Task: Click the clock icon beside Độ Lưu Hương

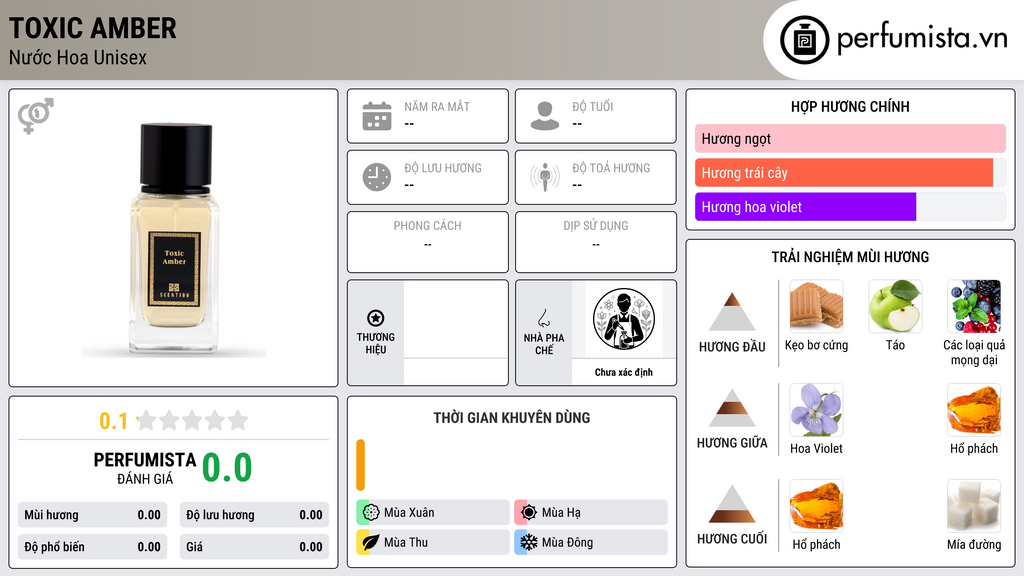Action: pos(377,177)
